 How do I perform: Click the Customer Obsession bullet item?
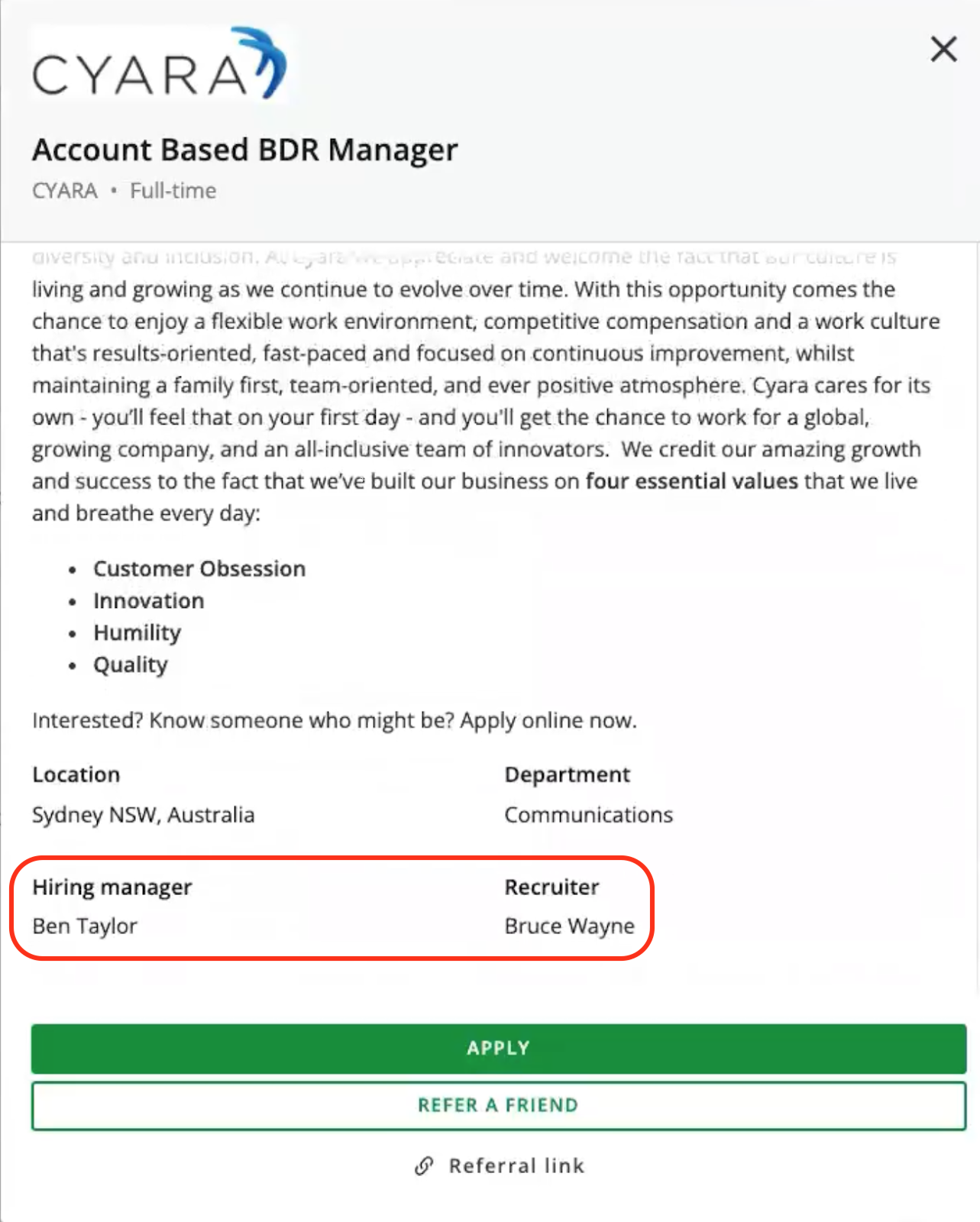tap(199, 569)
